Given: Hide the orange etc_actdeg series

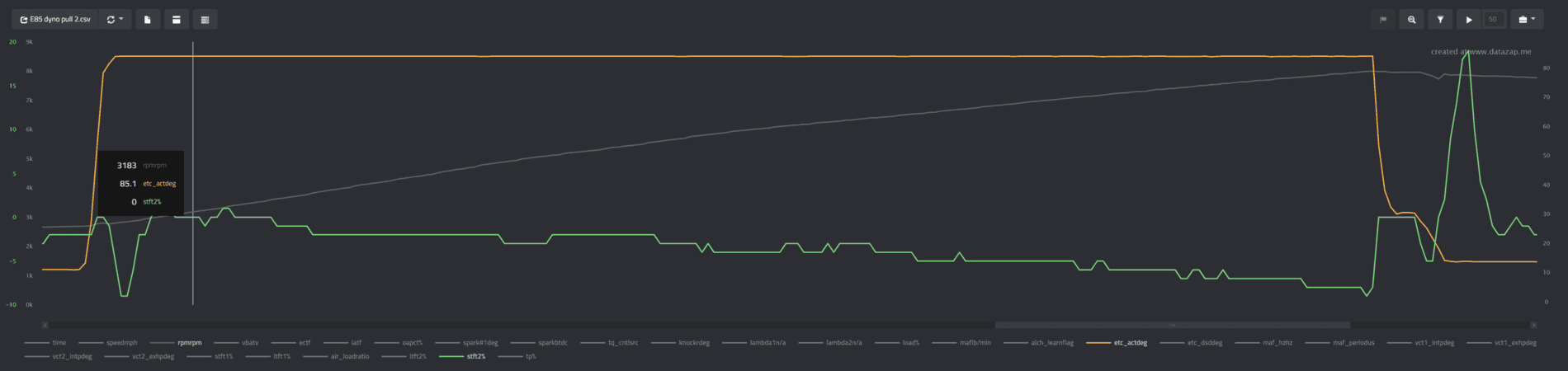Looking at the screenshot, I should [1117, 342].
